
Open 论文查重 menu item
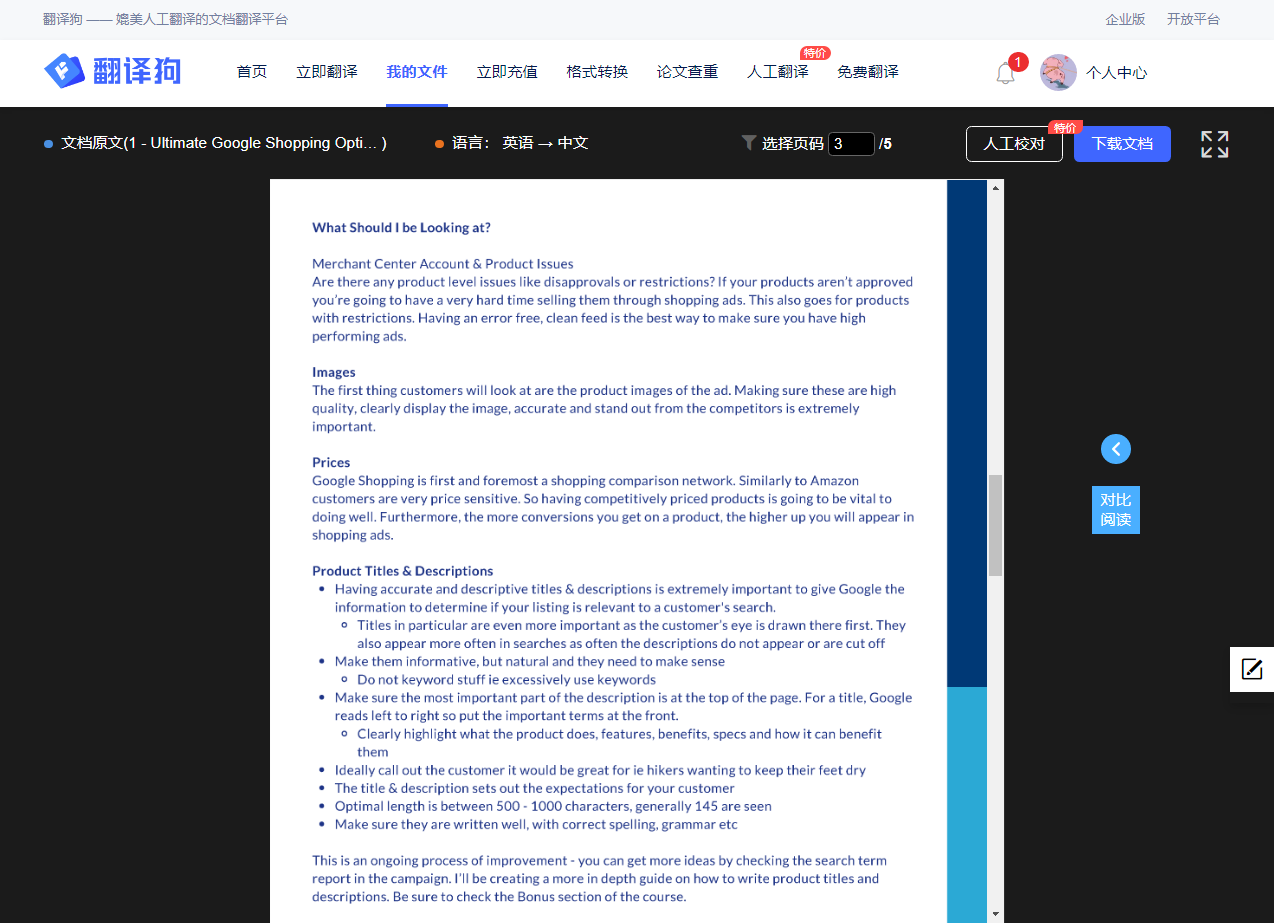(x=687, y=72)
